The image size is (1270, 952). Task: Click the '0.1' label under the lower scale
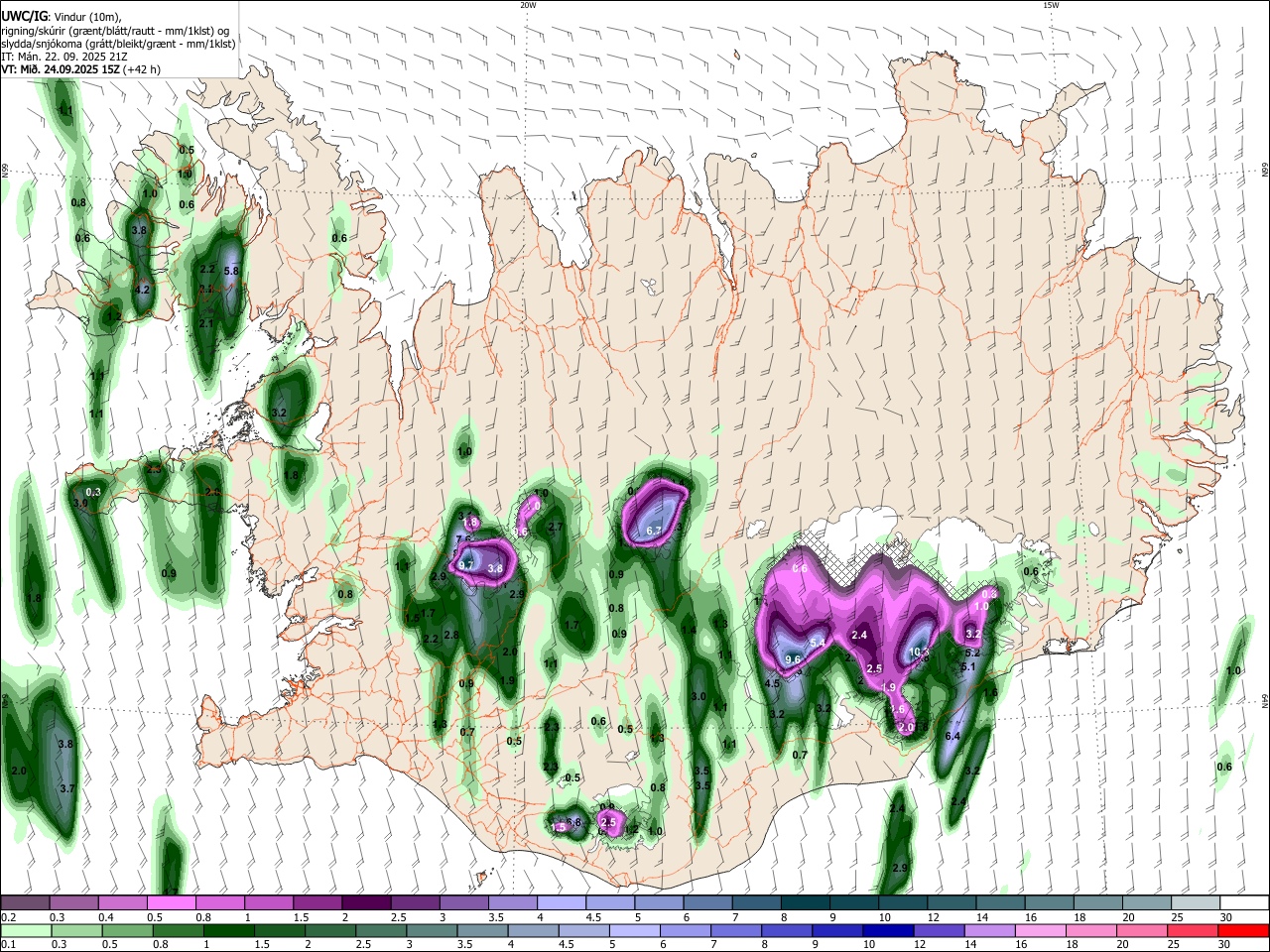pos(7,945)
